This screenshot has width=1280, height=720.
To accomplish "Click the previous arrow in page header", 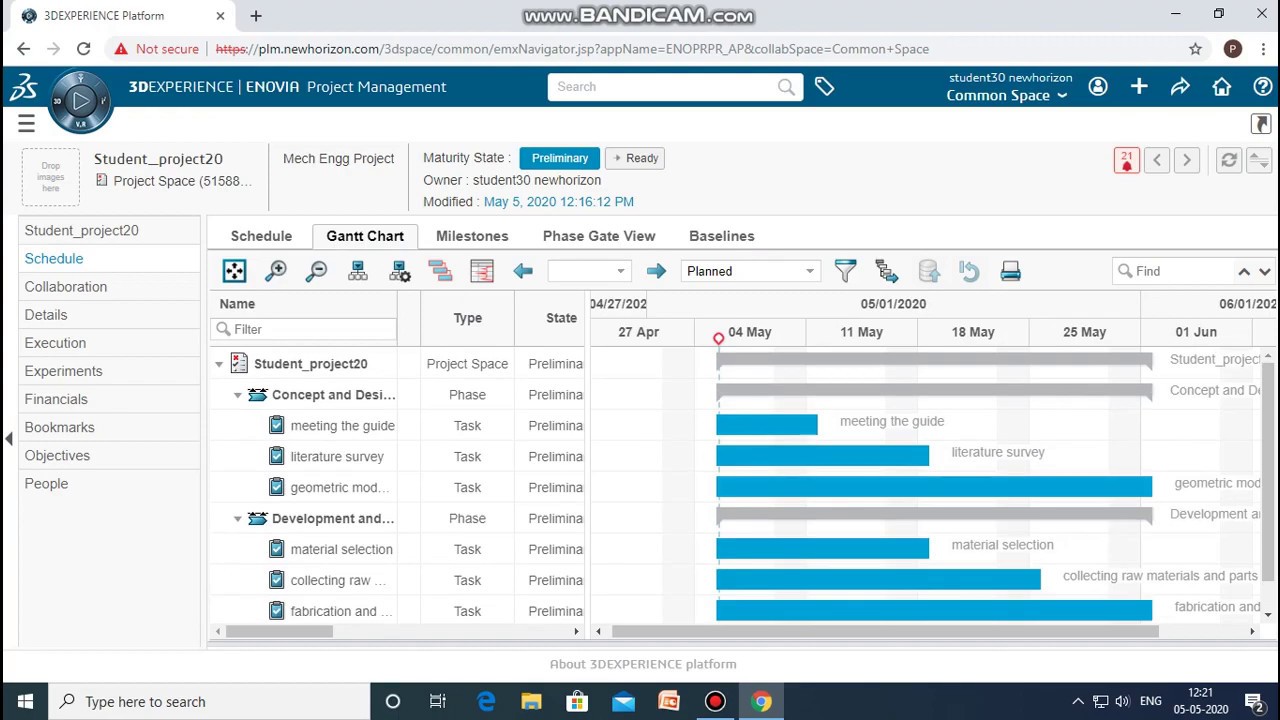I will (x=1157, y=160).
